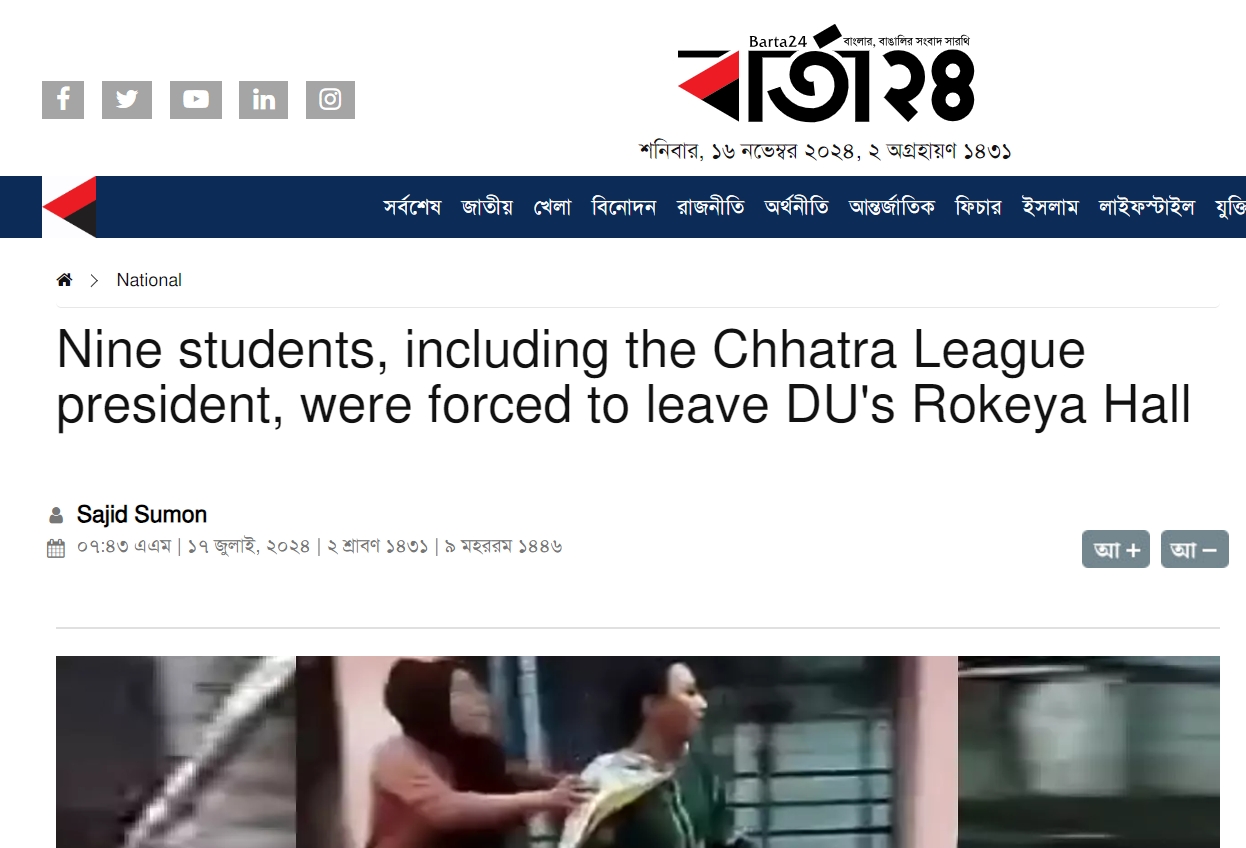The height and width of the screenshot is (848, 1246).
Task: Click the red-black logo in navigation bar
Action: click(x=69, y=207)
